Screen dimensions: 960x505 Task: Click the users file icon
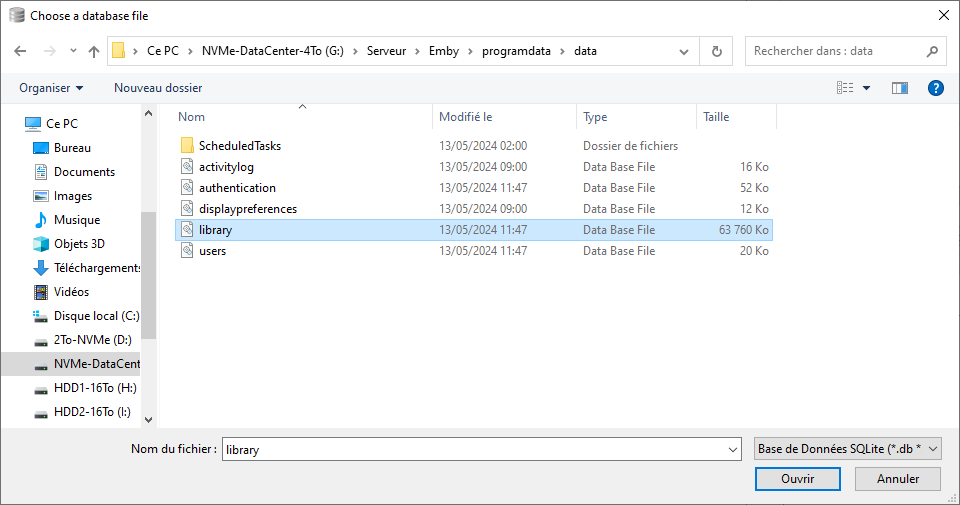(187, 250)
